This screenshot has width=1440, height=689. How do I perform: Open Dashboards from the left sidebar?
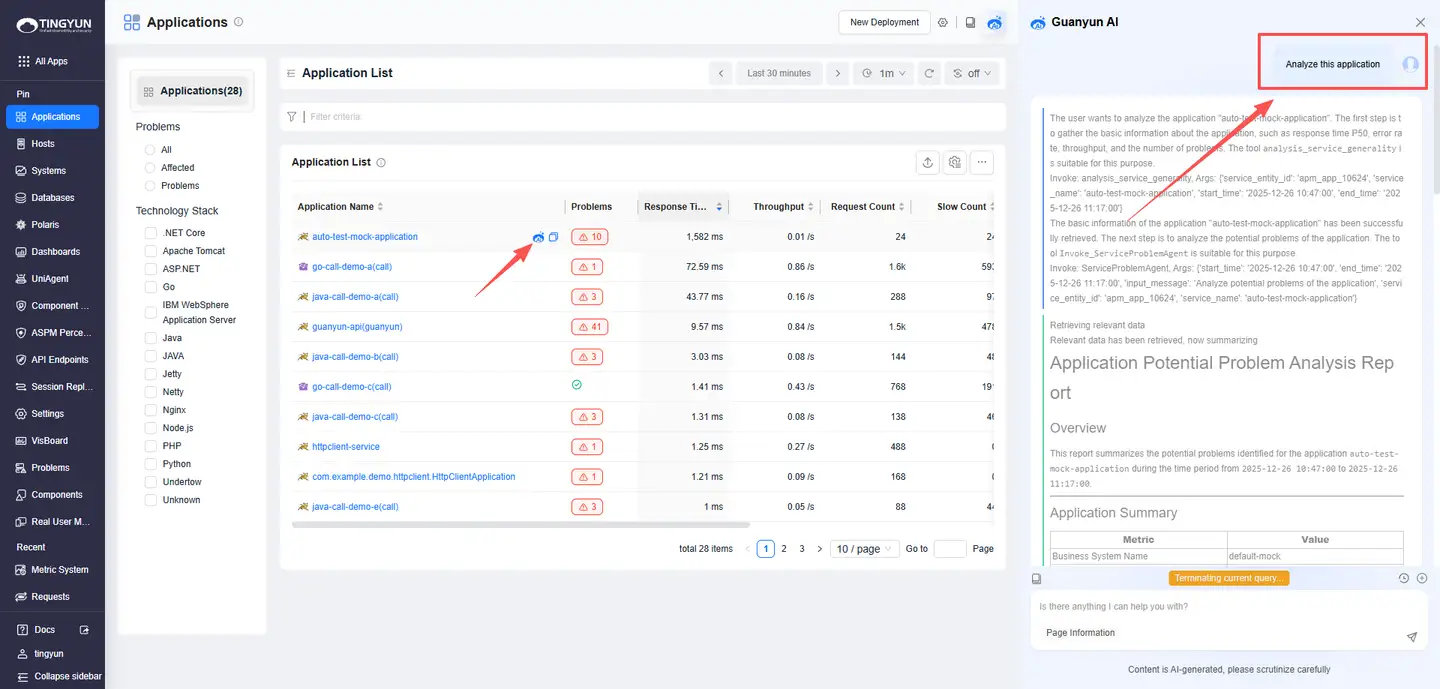coord(55,252)
